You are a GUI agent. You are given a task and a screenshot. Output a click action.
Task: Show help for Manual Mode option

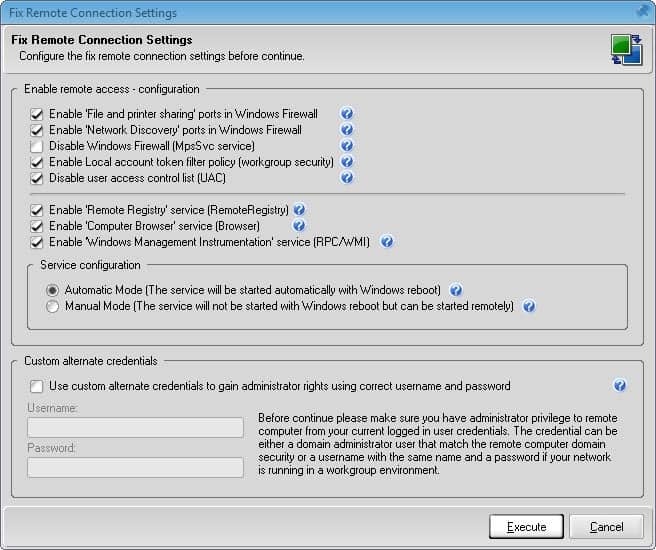coord(529,306)
